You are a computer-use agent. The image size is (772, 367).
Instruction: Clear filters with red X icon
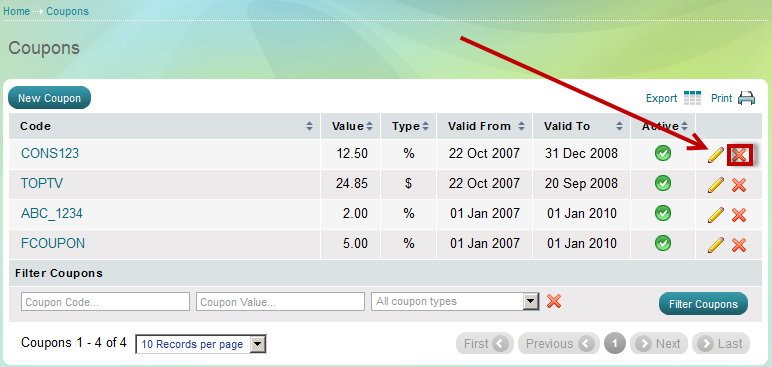coord(554,300)
